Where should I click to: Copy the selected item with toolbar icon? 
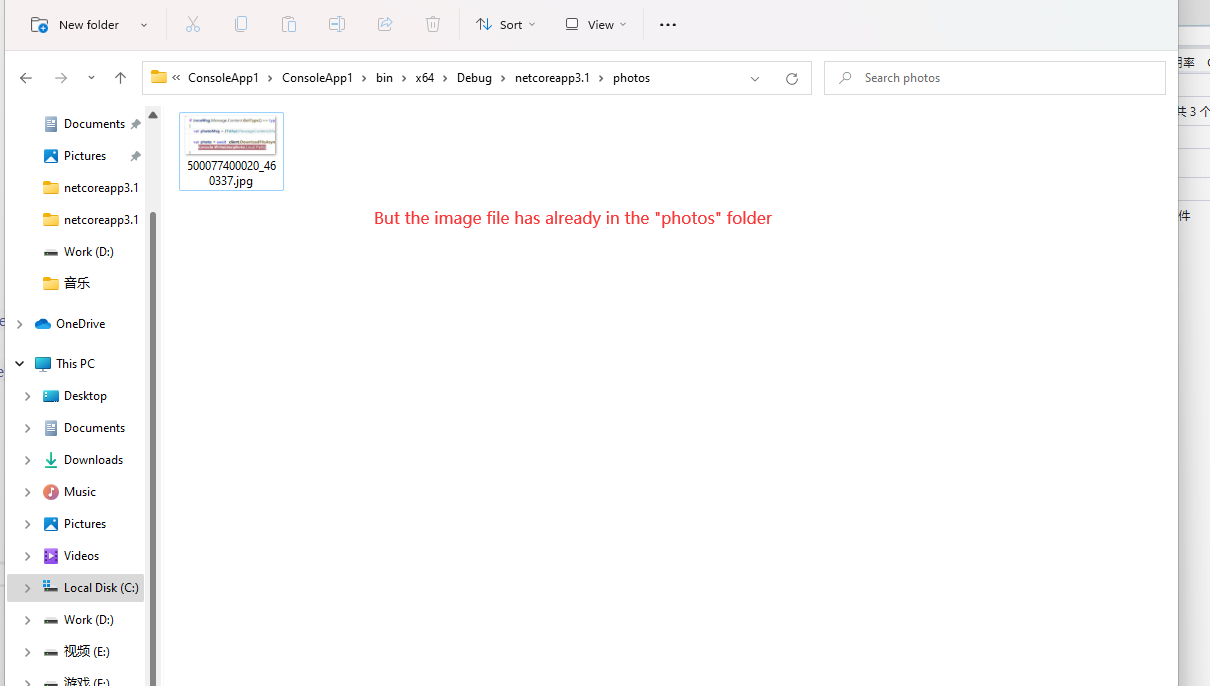(241, 24)
